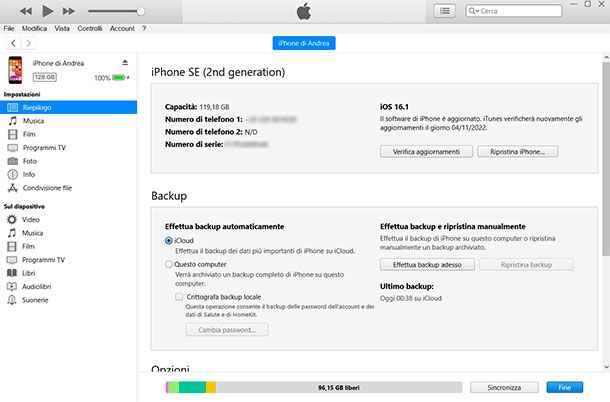This screenshot has height=402, width=610.
Task: Select the iCloud backup radio button
Action: 169,240
